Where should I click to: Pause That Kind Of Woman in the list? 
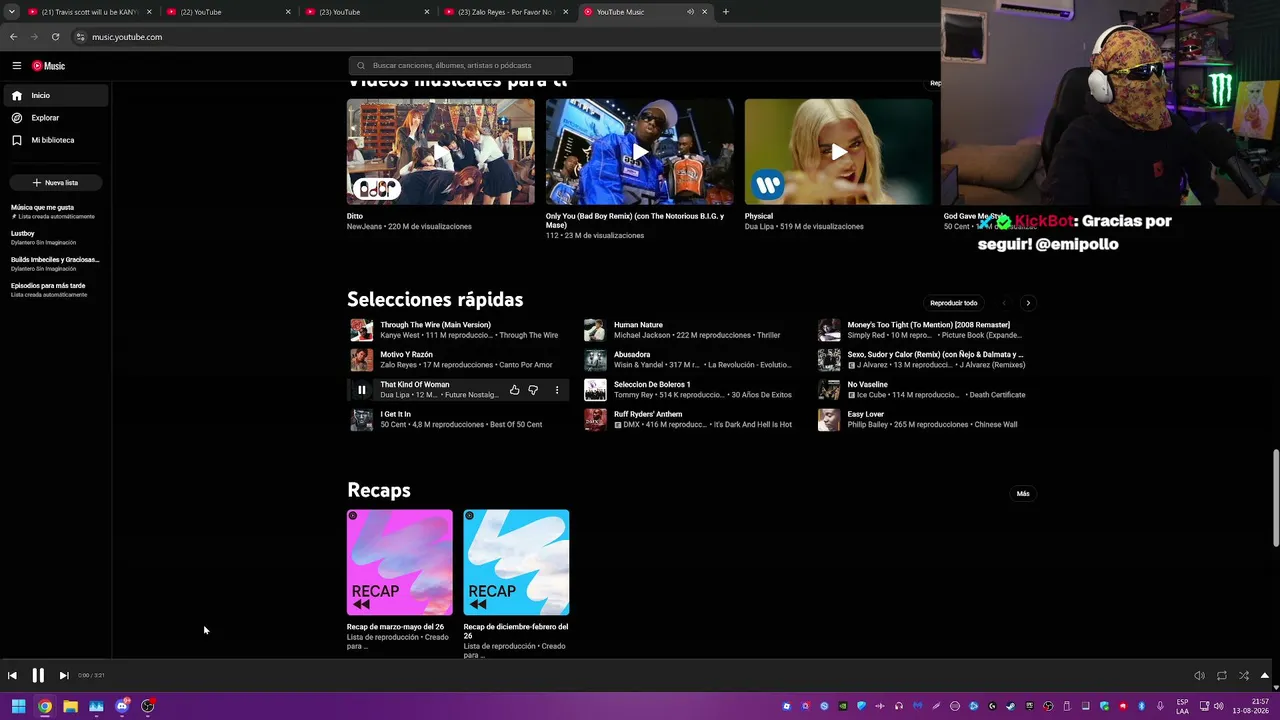click(362, 390)
